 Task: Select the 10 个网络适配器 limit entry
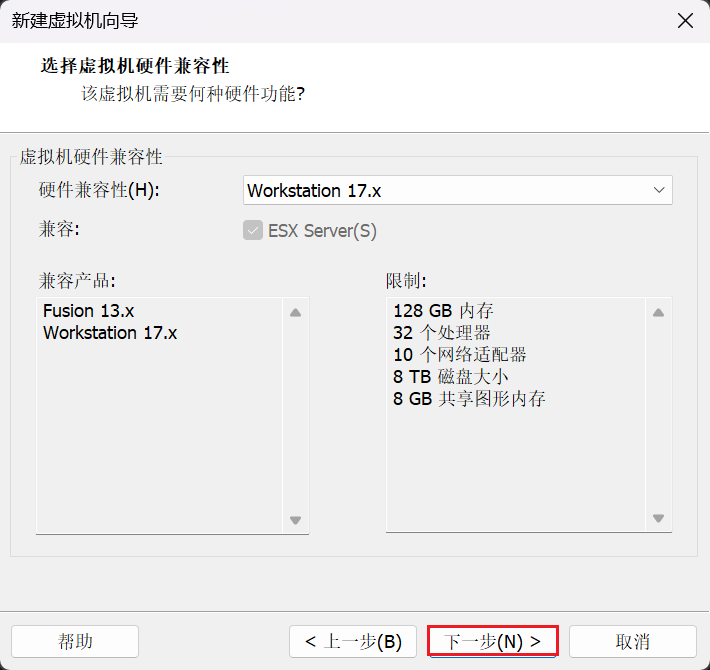pos(460,354)
